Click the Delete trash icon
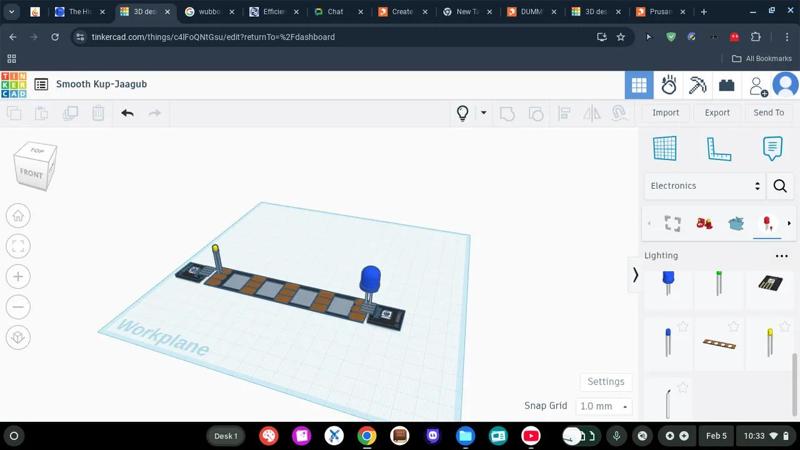 click(x=98, y=113)
